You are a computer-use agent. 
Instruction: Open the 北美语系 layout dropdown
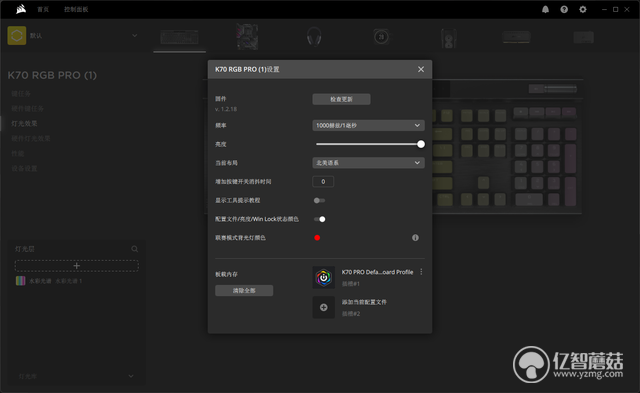point(368,163)
